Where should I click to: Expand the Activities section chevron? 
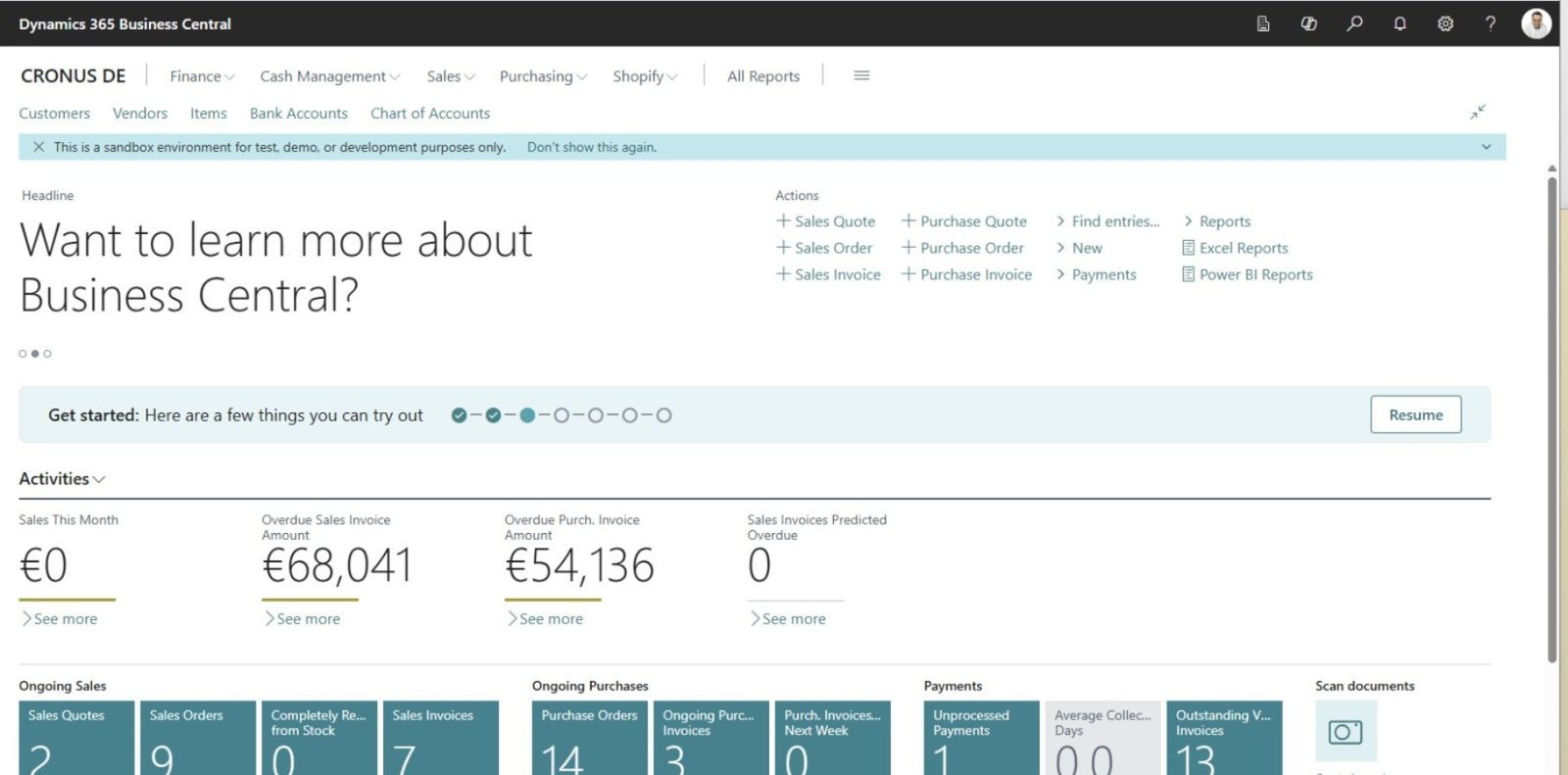[99, 479]
